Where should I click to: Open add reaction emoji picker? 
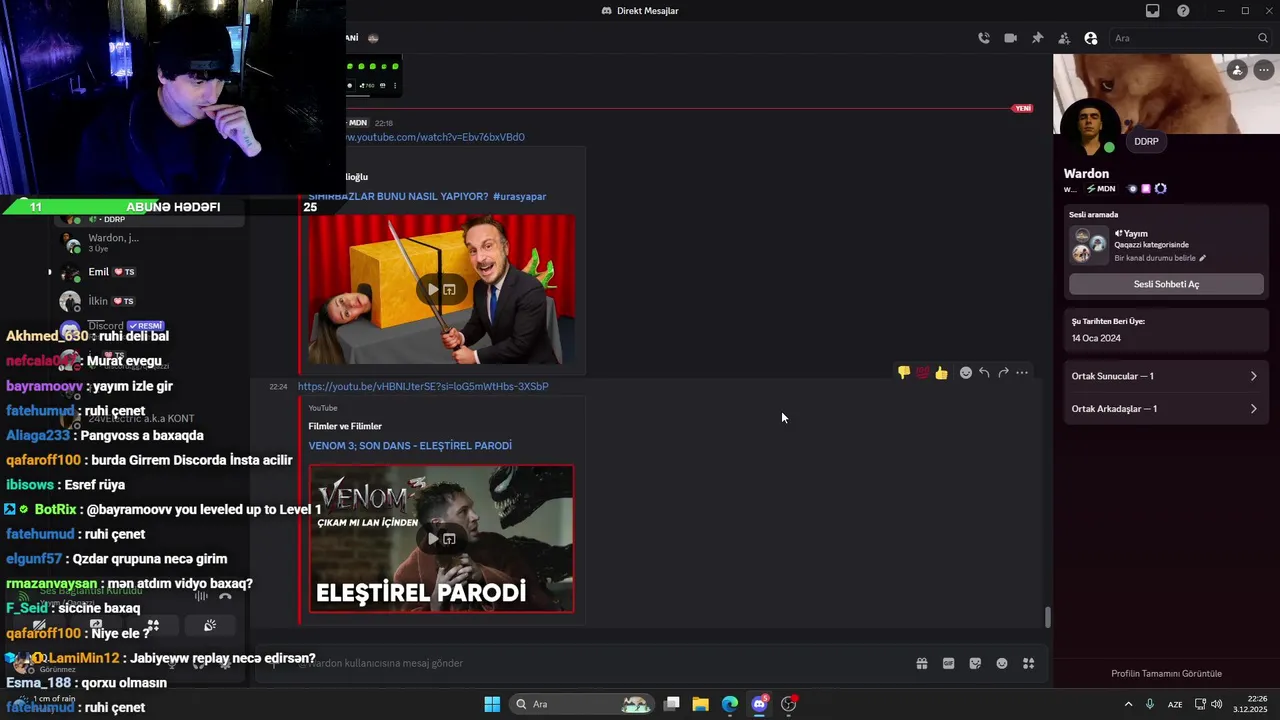966,373
